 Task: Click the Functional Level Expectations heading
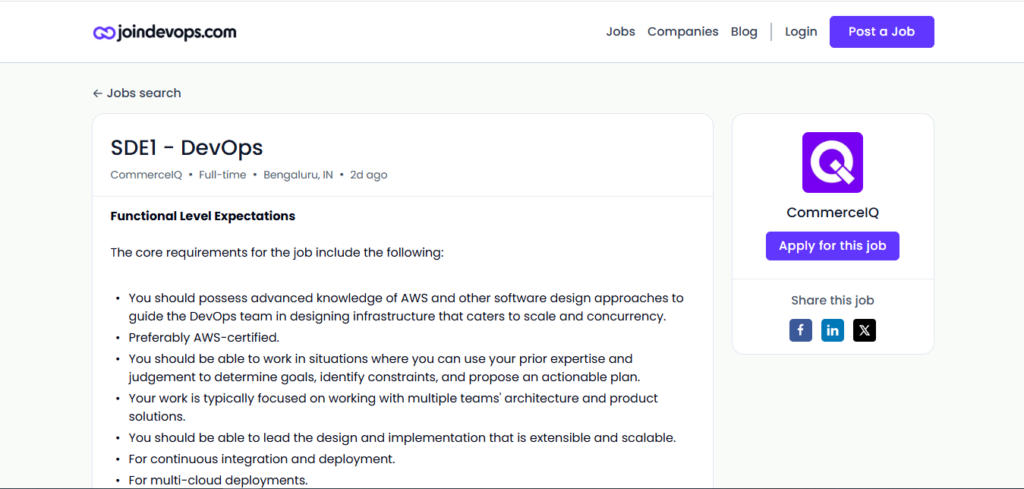tap(203, 216)
